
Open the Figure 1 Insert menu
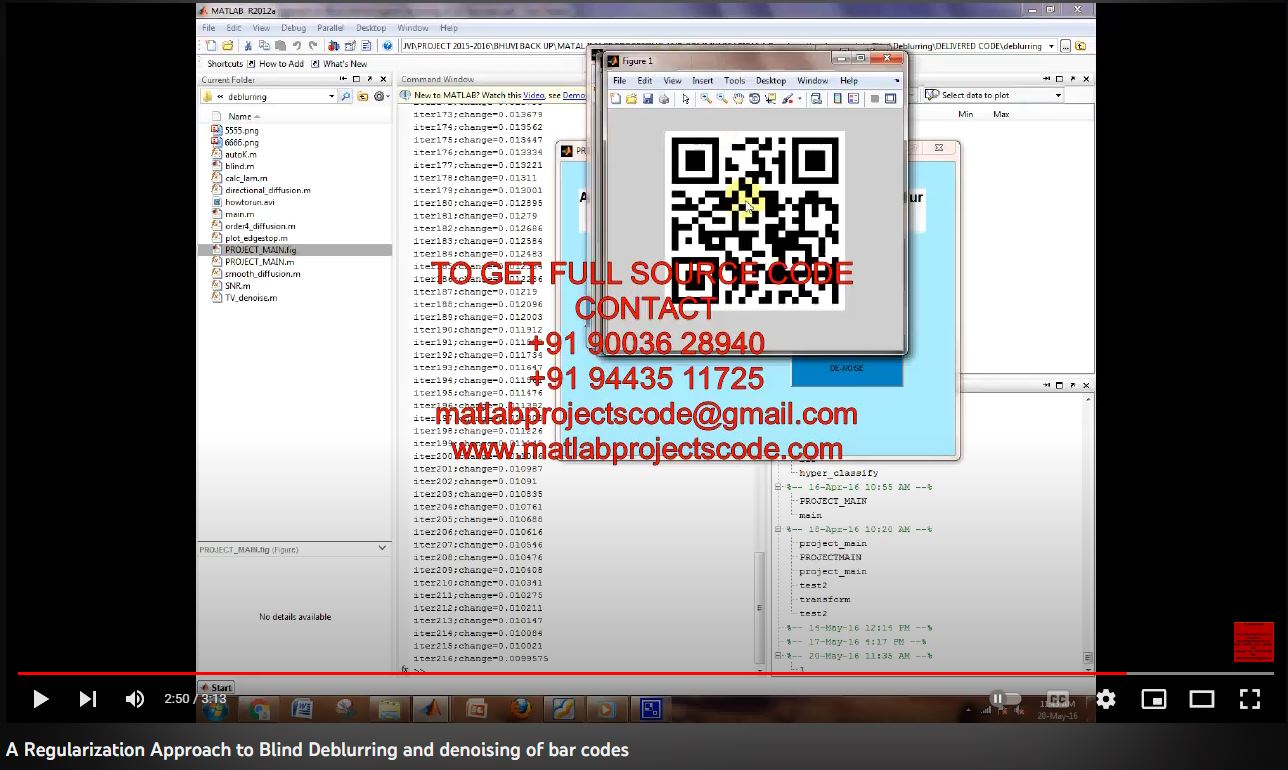click(x=703, y=81)
